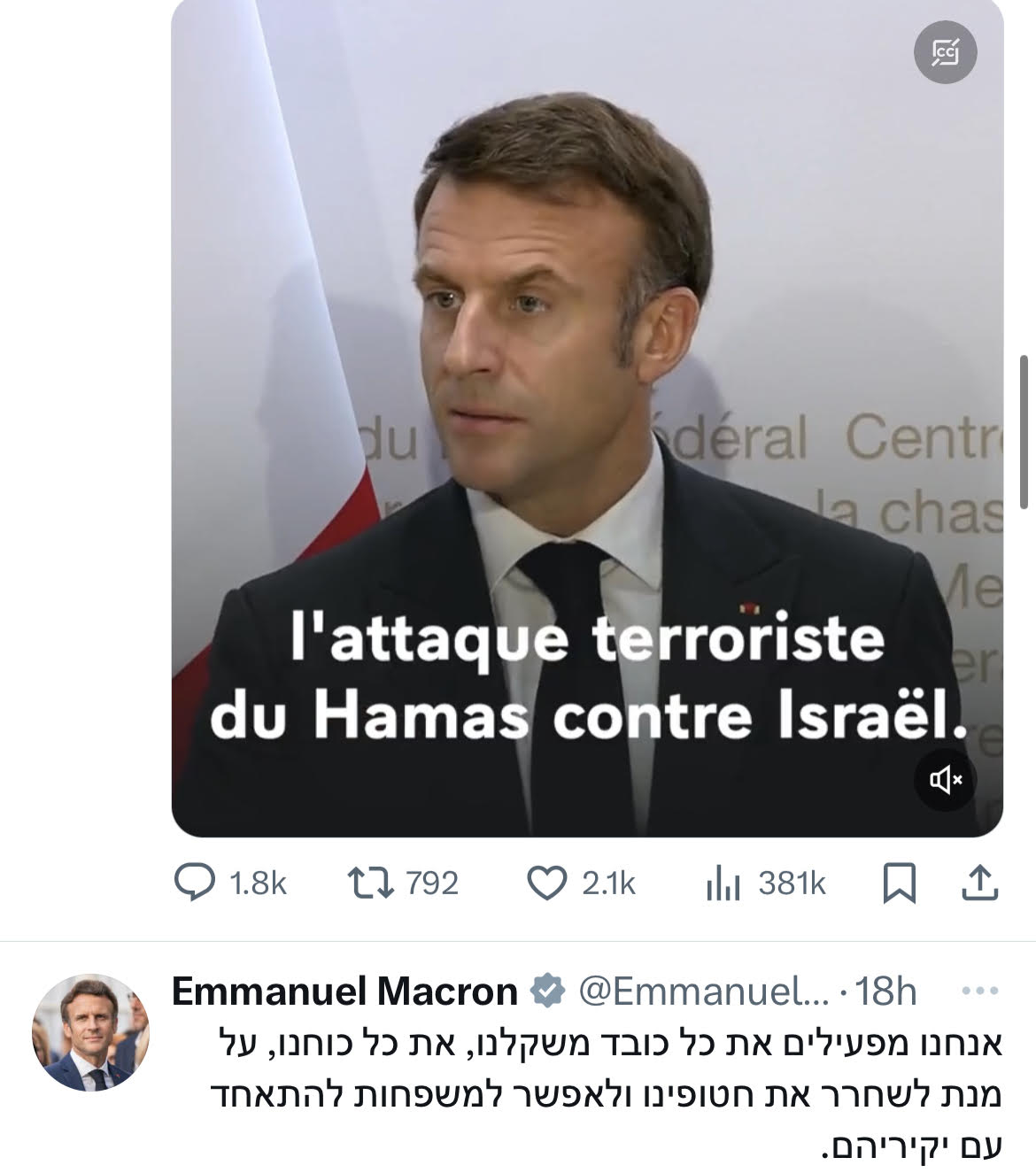Screen dimensions: 1036x1173
Task: Toggle closed captions on the video
Action: 945,53
